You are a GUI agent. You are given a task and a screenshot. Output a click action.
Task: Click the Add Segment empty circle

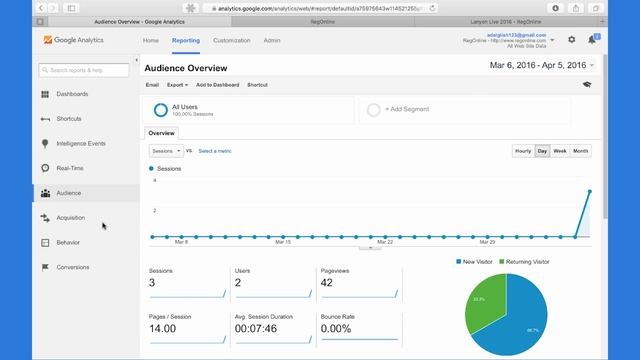(x=373, y=110)
